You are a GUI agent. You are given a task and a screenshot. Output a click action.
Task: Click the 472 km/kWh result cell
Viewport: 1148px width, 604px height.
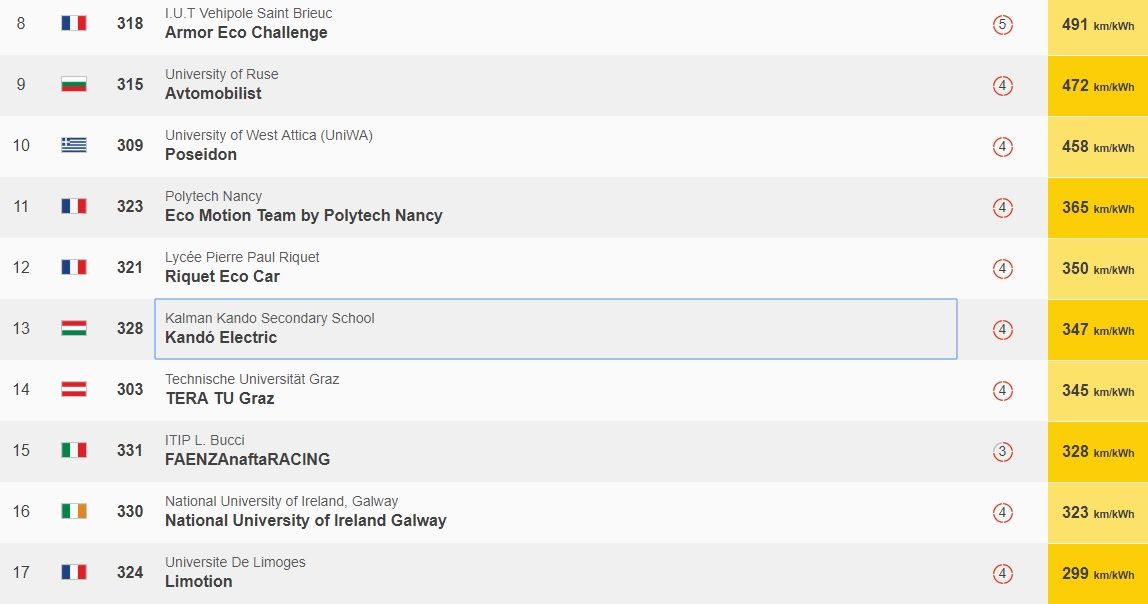1098,86
